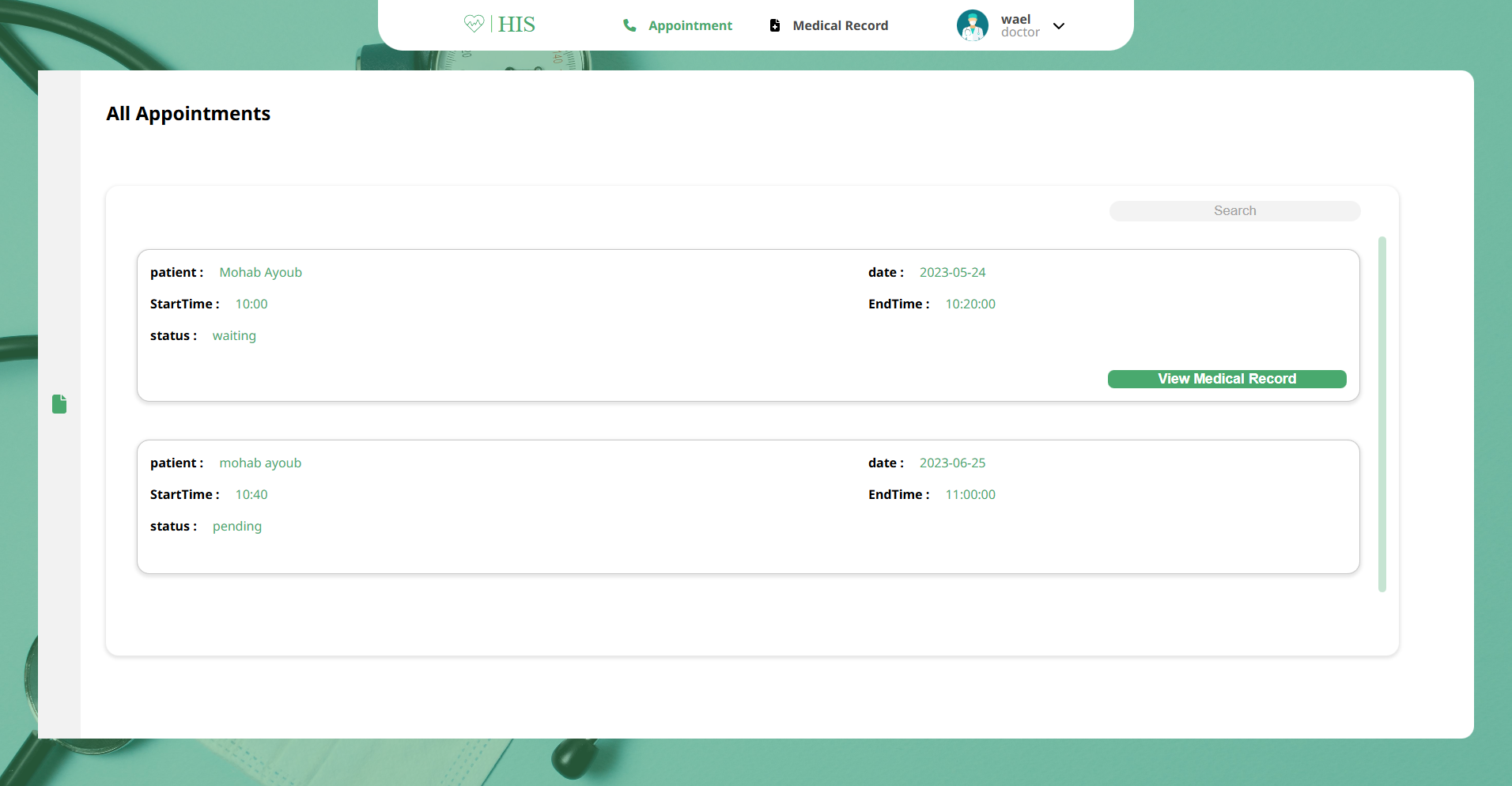Screen dimensions: 1512x786
Task: Click the green document icon on the left edge
Action: (59, 404)
